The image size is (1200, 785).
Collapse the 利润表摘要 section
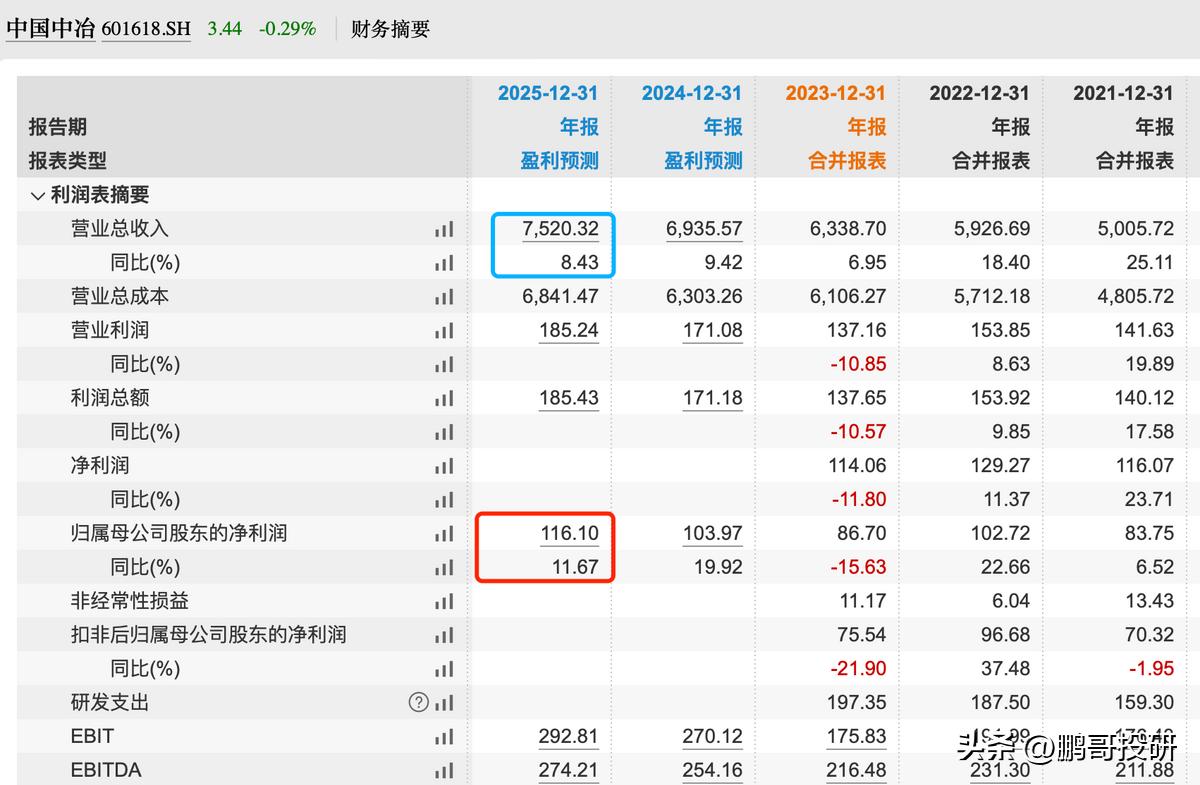pos(36,194)
